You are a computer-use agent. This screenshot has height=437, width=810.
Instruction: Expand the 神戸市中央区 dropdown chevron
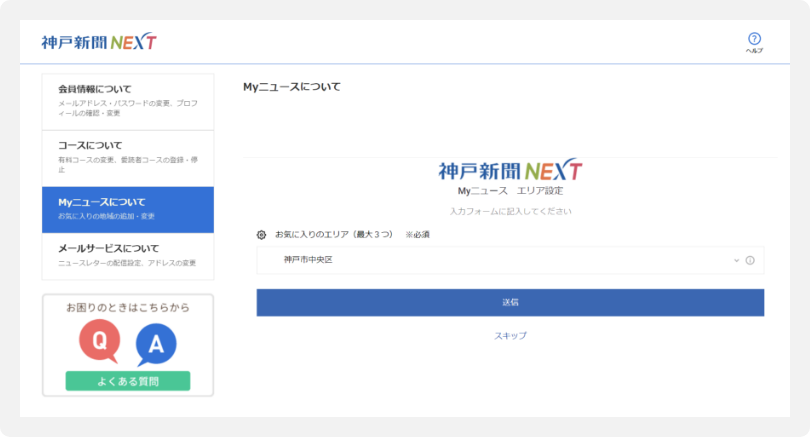[737, 260]
